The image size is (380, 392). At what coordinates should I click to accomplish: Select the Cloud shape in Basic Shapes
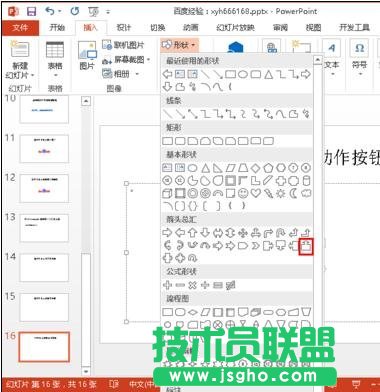(x=306, y=193)
